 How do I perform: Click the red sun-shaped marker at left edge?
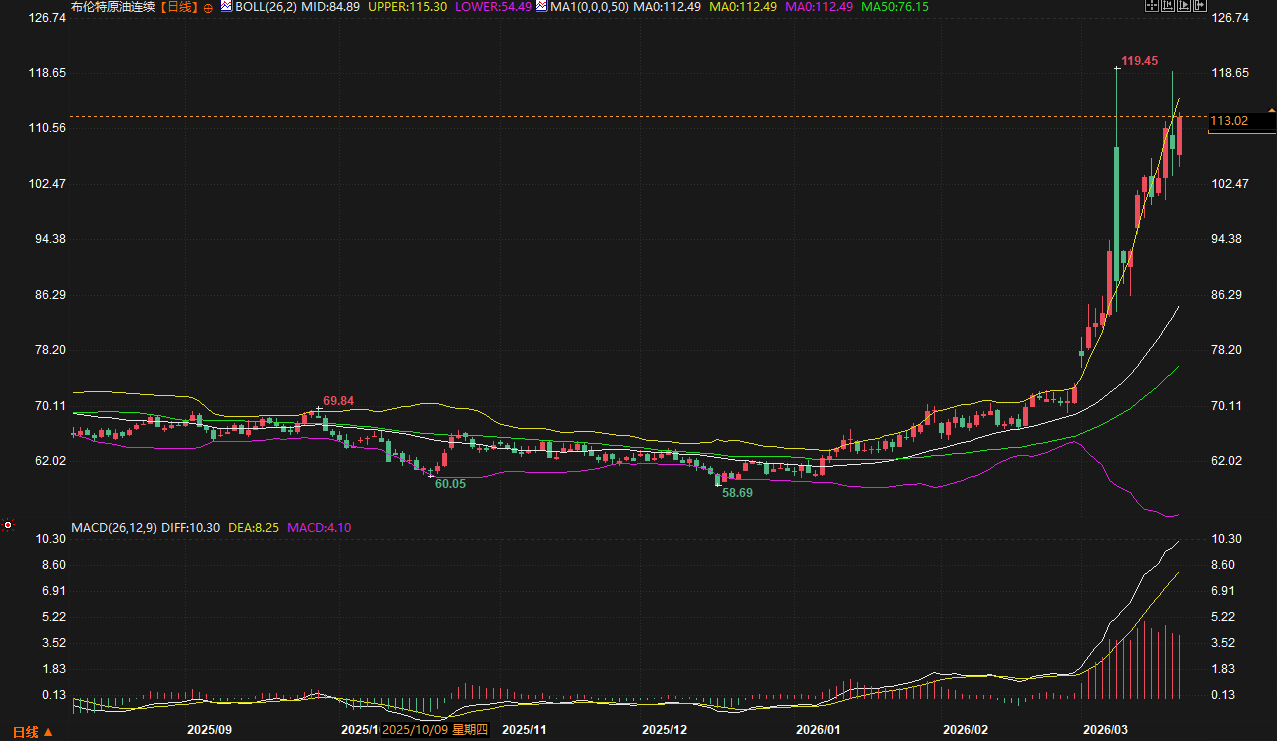[8, 525]
